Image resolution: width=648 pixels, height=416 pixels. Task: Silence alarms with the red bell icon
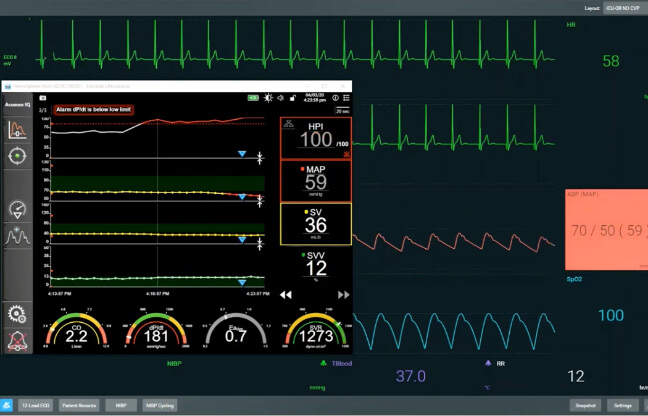tap(17, 340)
